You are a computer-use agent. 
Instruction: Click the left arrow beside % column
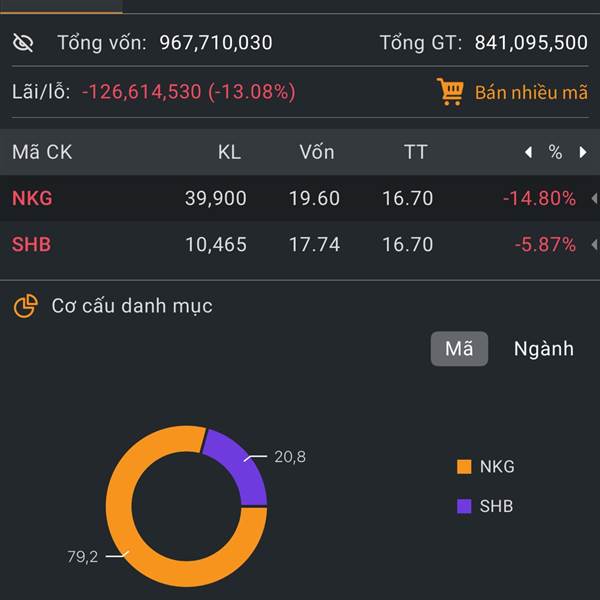tap(528, 152)
